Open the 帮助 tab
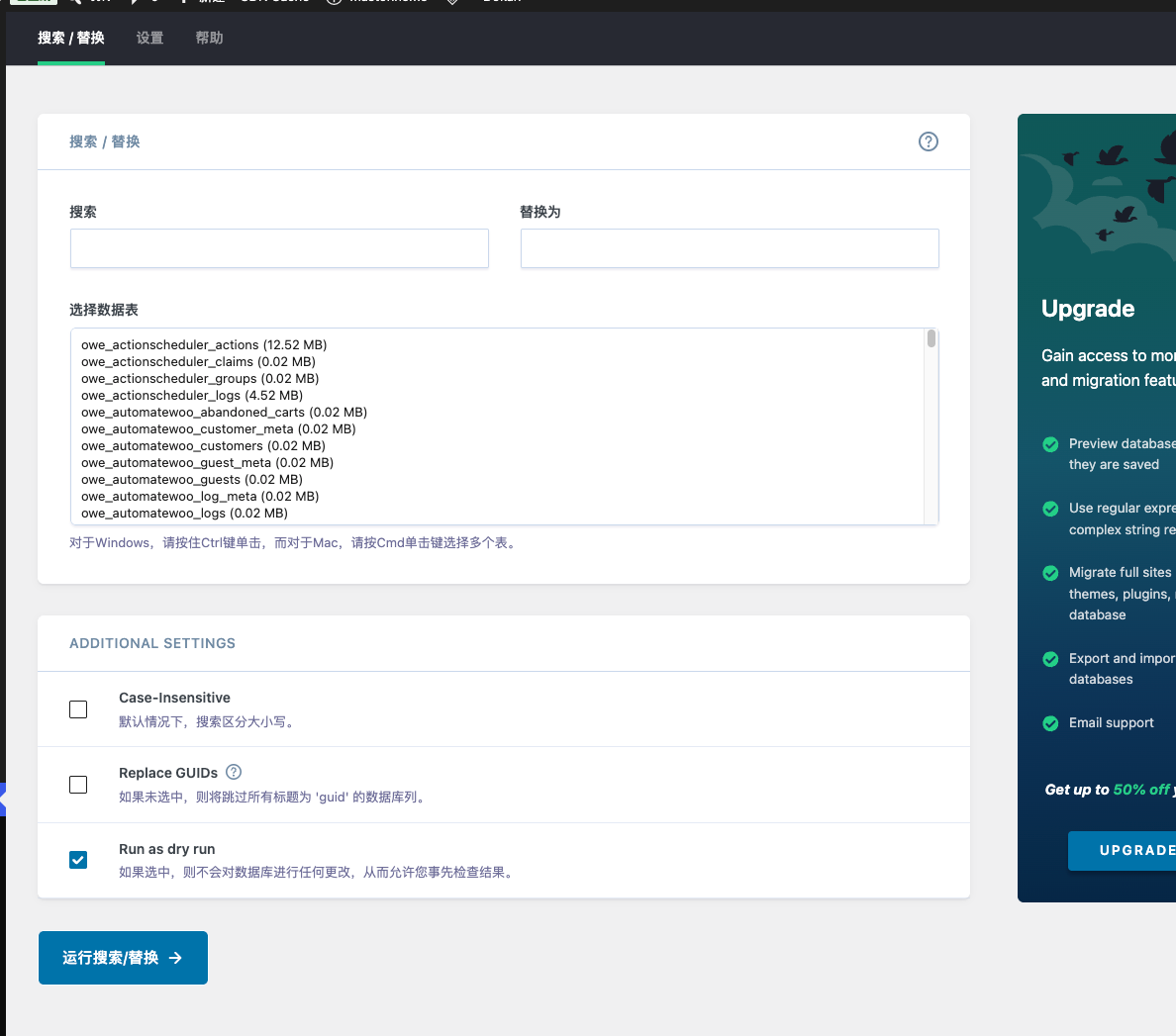Image resolution: width=1176 pixels, height=1036 pixels. (209, 38)
